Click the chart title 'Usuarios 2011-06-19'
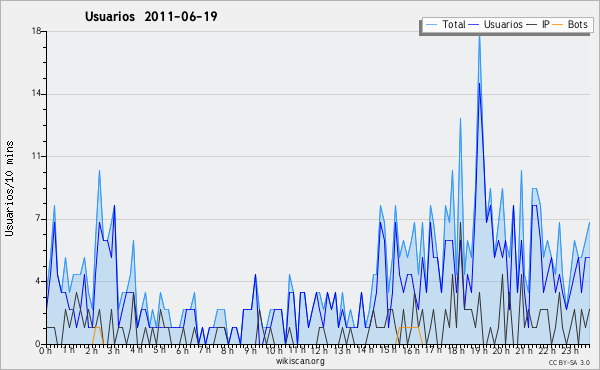Viewport: 600px width, 370px height. tap(151, 16)
